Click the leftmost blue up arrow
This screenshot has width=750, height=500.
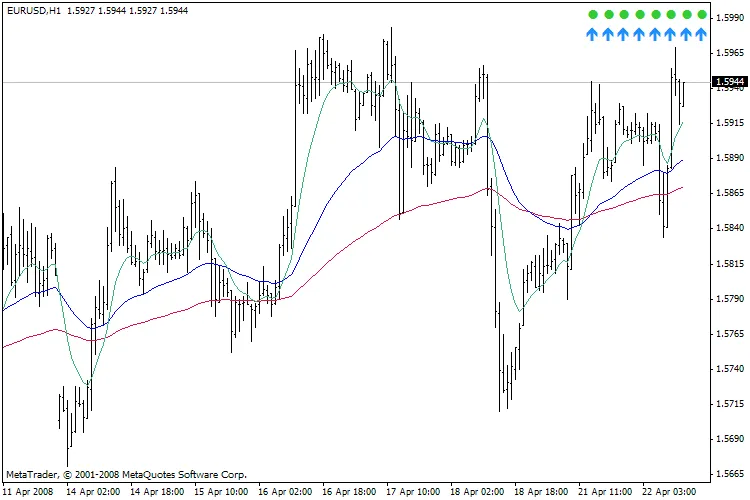click(592, 35)
